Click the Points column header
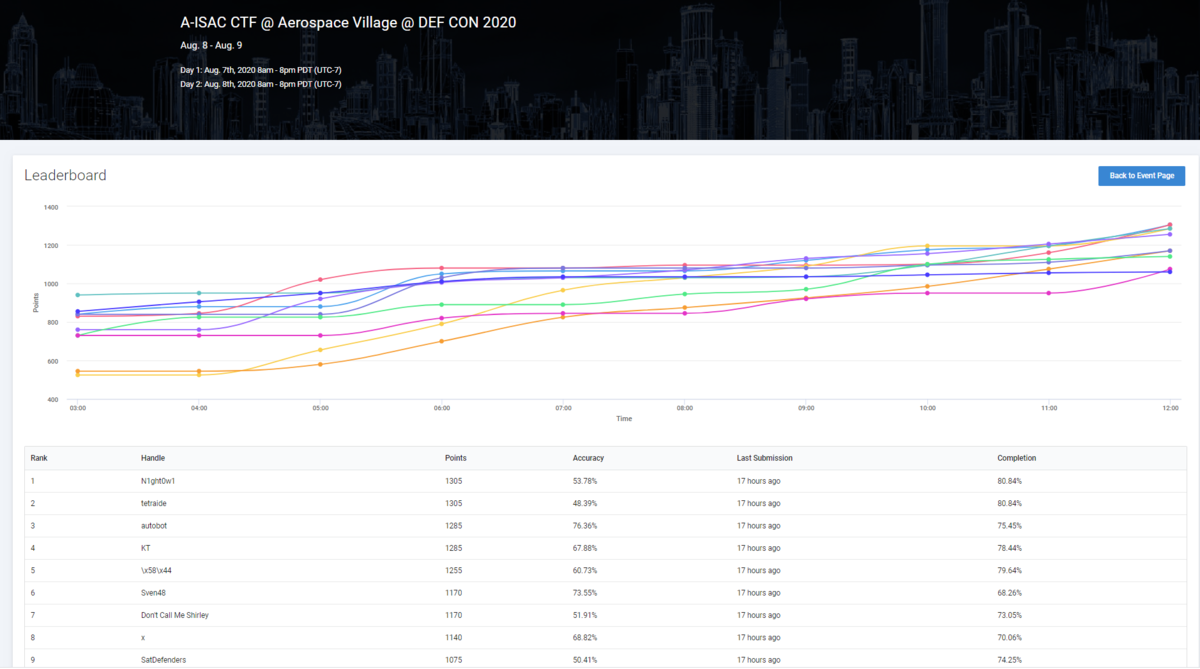The width and height of the screenshot is (1200, 669). [455, 458]
